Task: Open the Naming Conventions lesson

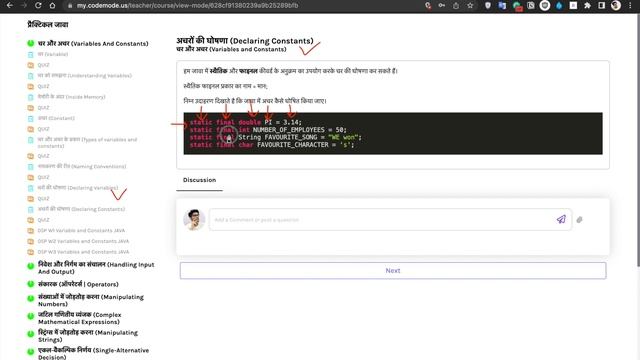Action: point(82,166)
